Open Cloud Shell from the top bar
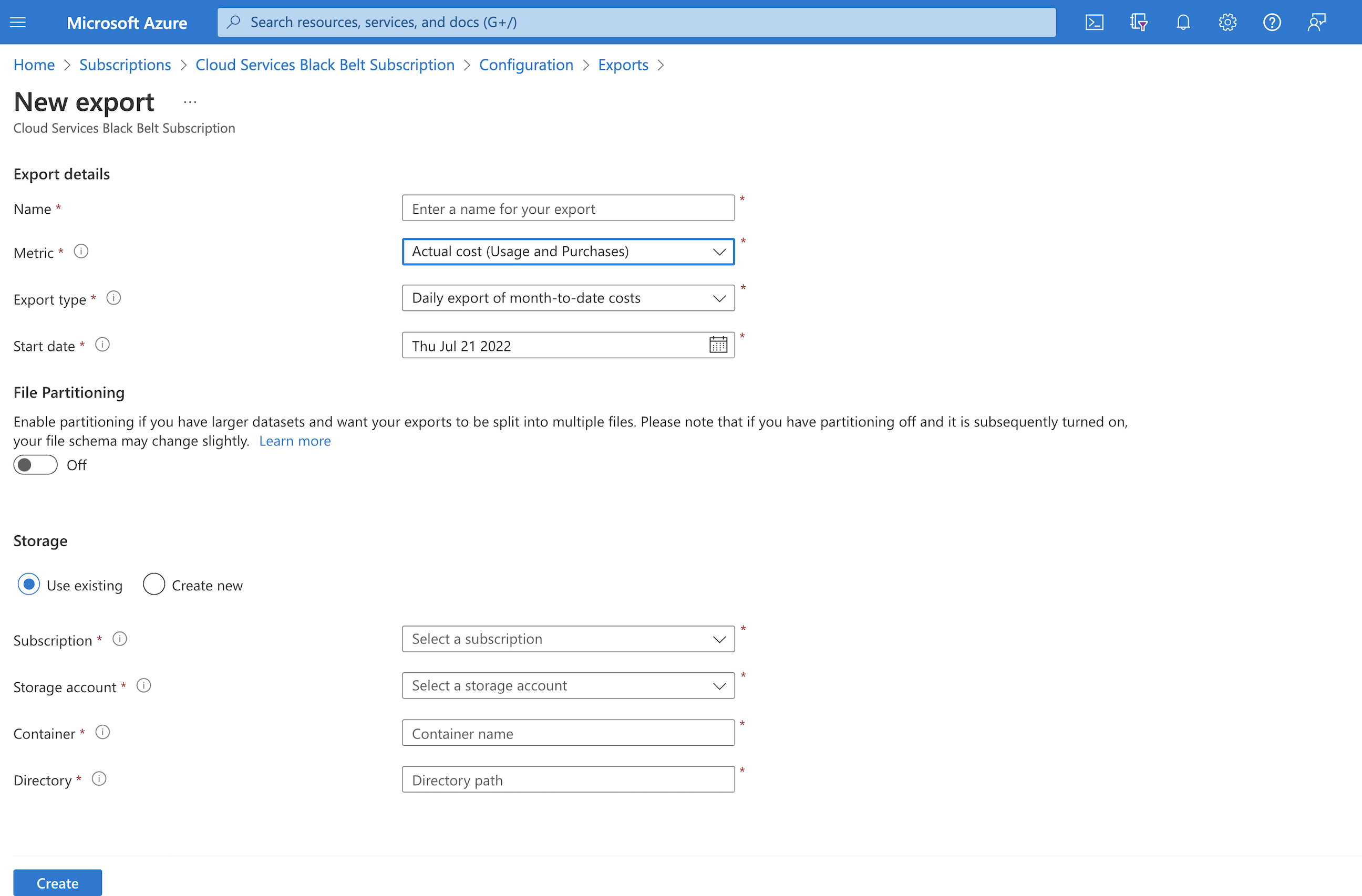Image resolution: width=1362 pixels, height=896 pixels. tap(1093, 22)
